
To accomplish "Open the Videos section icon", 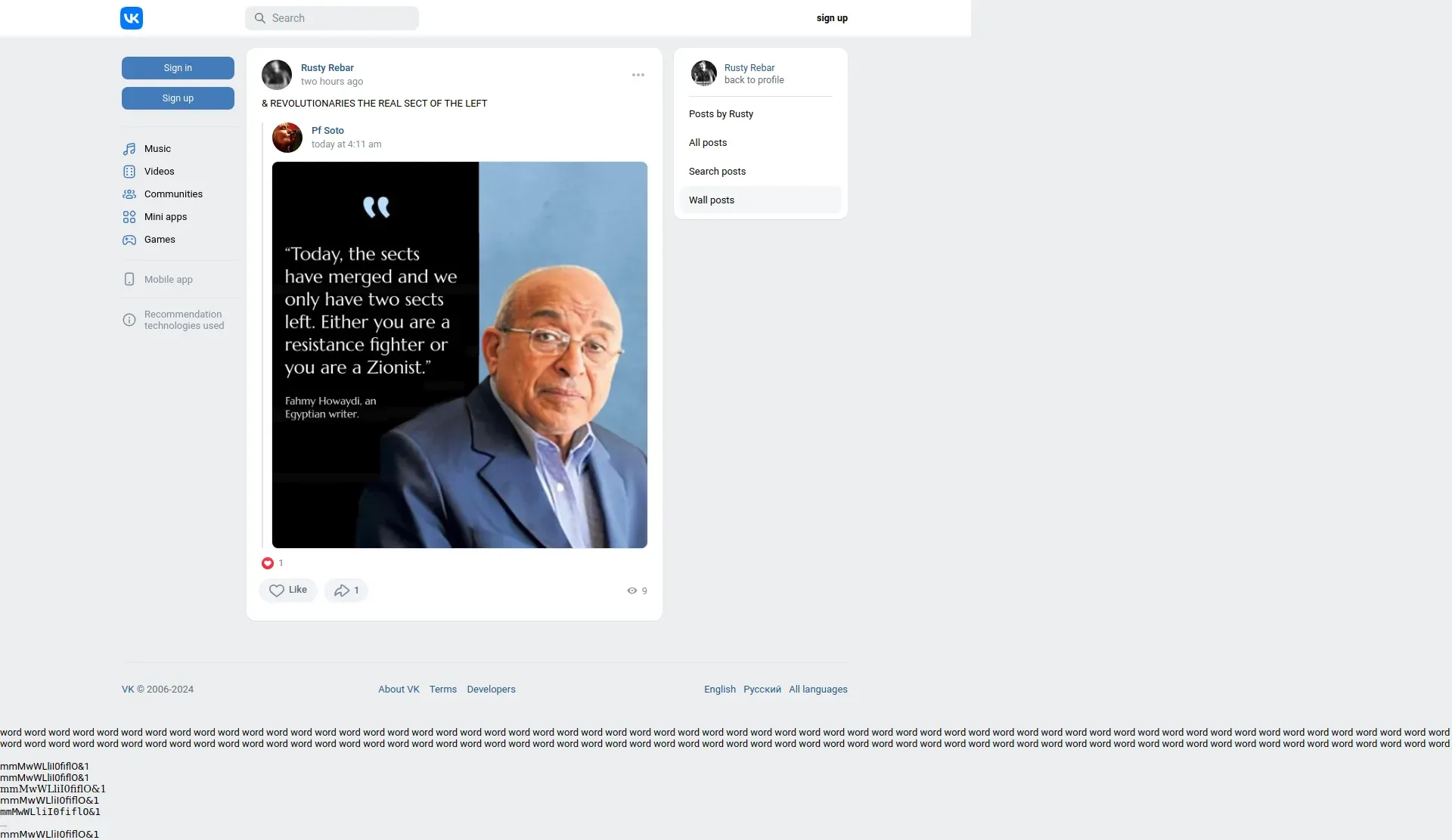I will (129, 172).
